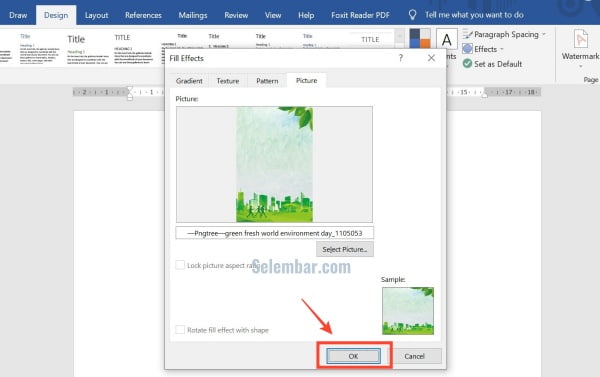Screen dimensions: 600x377
Task: Open the Fonts theme icon
Action: click(447, 39)
